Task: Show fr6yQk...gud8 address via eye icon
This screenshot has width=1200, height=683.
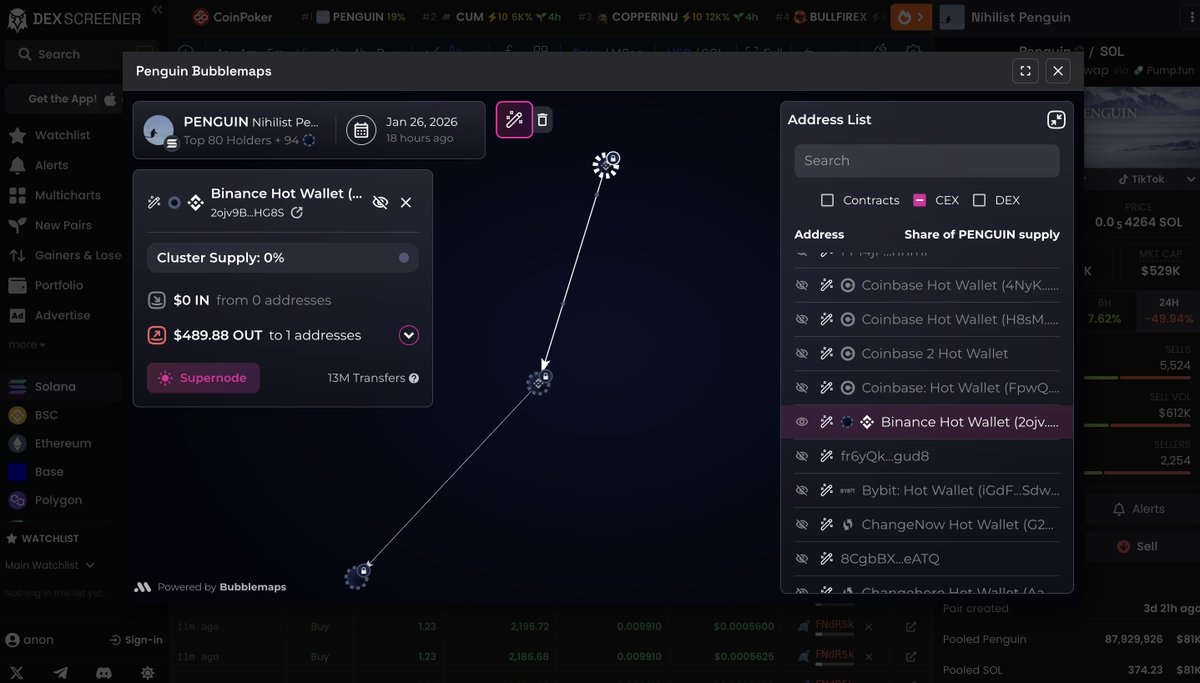Action: tap(802, 456)
